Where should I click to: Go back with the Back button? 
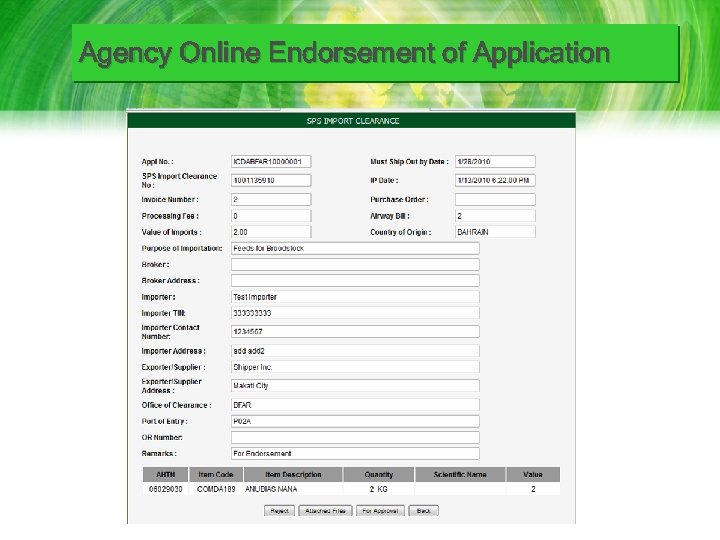pos(424,511)
